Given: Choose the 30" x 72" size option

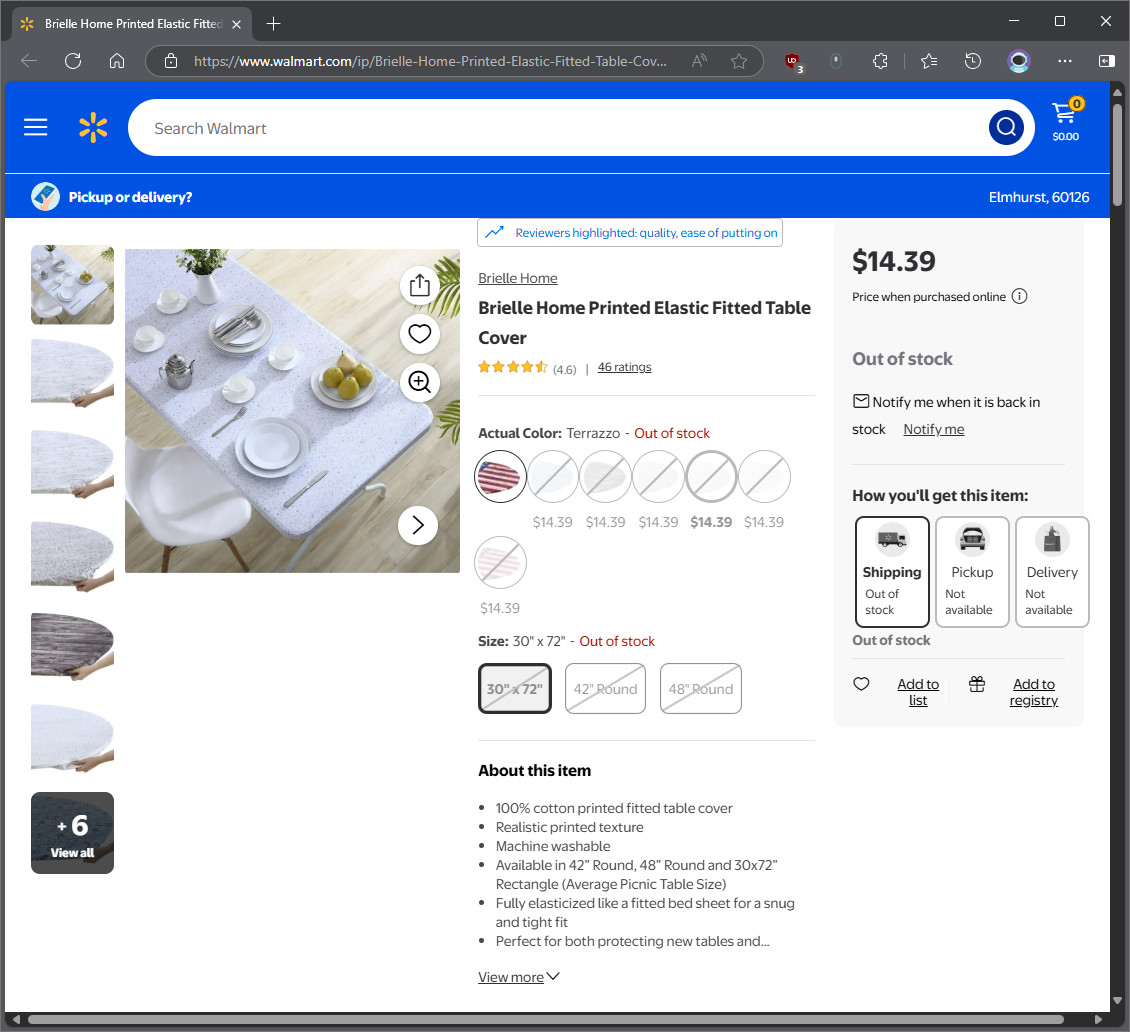Looking at the screenshot, I should pos(515,689).
